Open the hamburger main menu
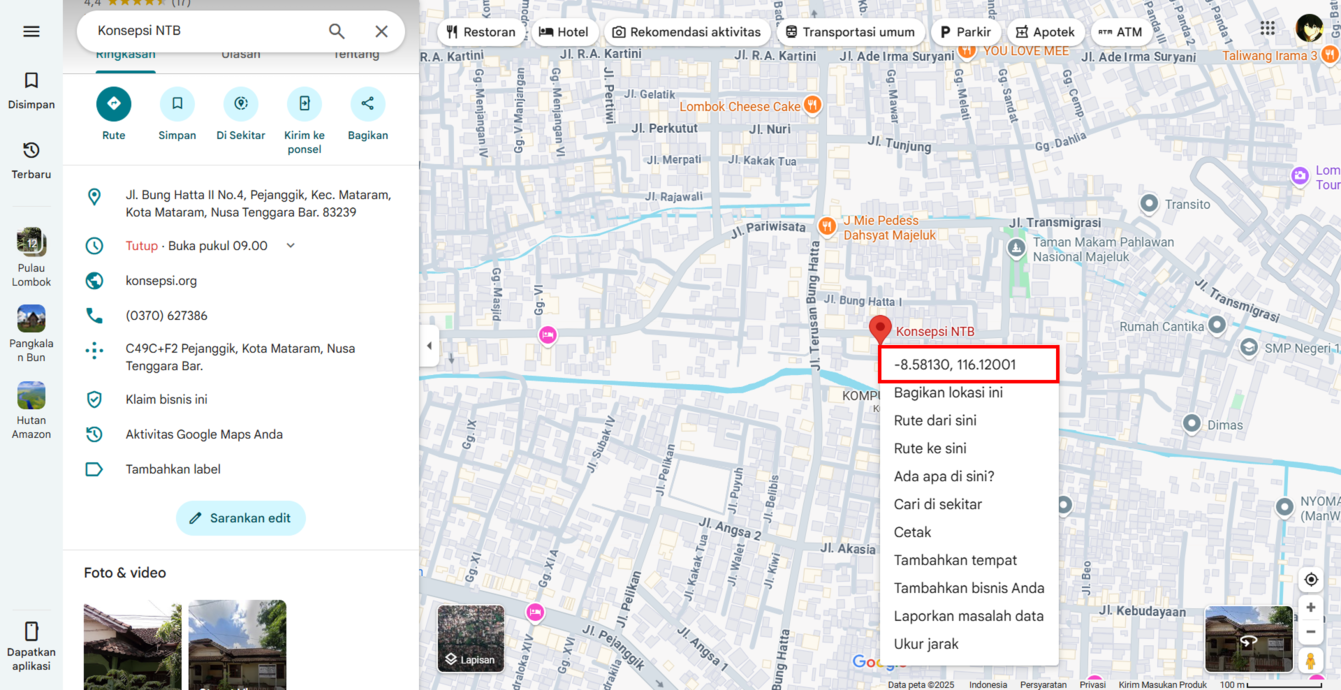This screenshot has width=1341, height=690. [31, 32]
